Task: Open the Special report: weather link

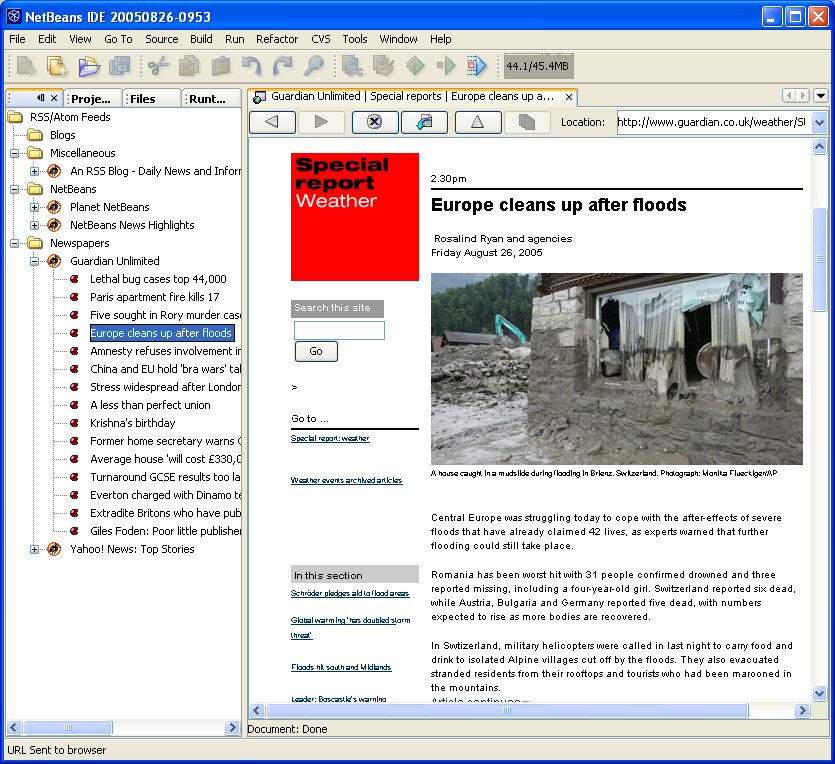Action: click(x=330, y=438)
